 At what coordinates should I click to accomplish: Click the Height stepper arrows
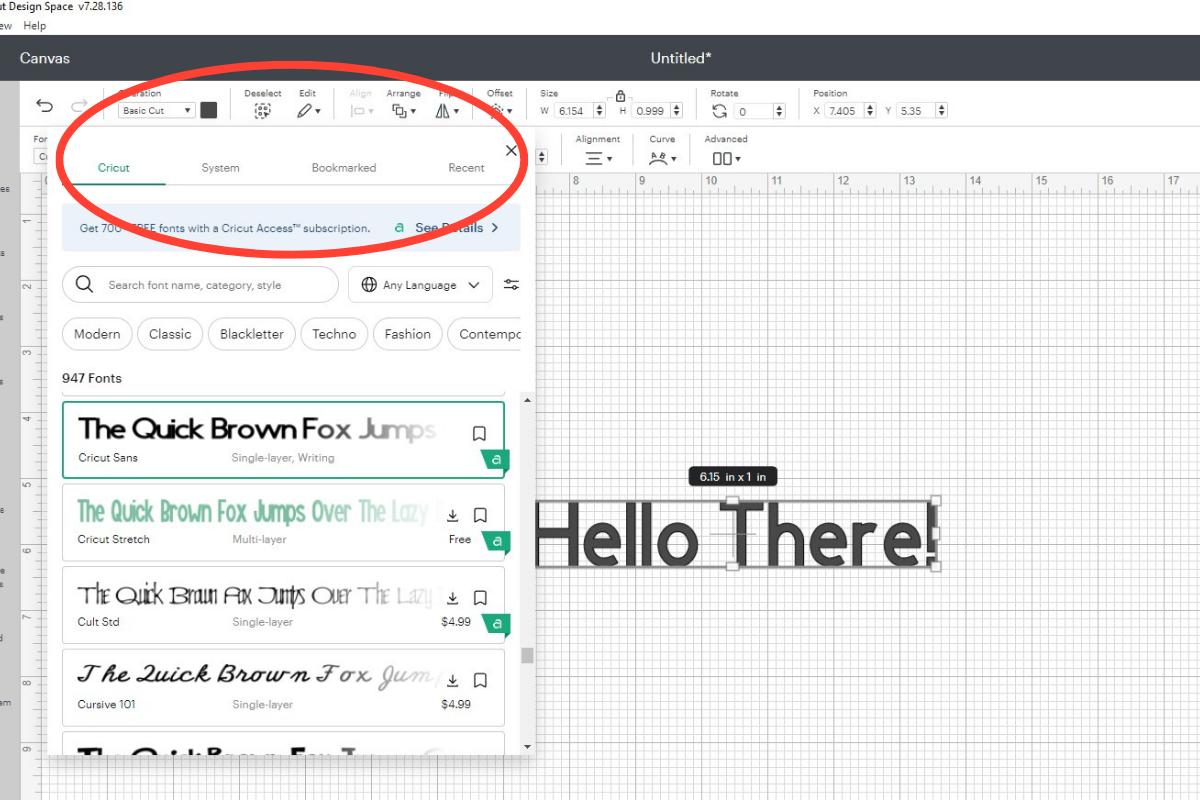(x=677, y=111)
